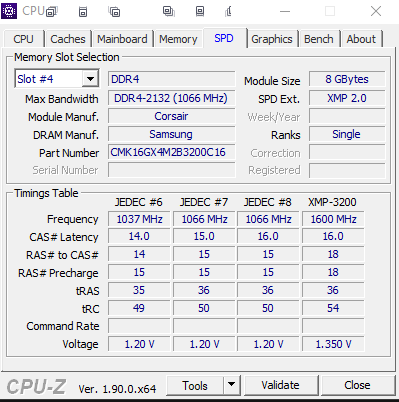Click the JEDEC #6 1.20 V voltage cell
Viewport: 399px width, 402px height.
[x=139, y=344]
